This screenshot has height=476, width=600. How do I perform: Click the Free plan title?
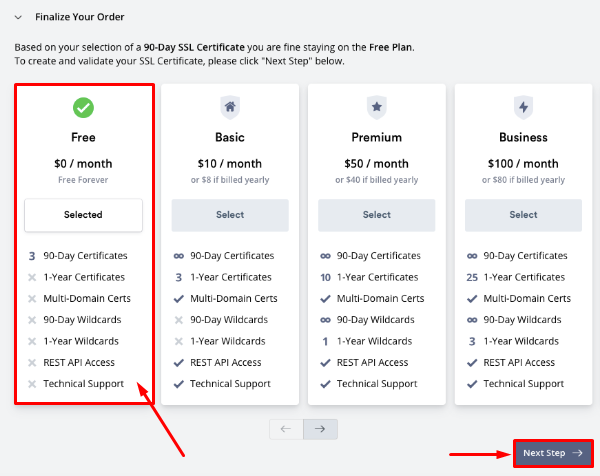[83, 138]
